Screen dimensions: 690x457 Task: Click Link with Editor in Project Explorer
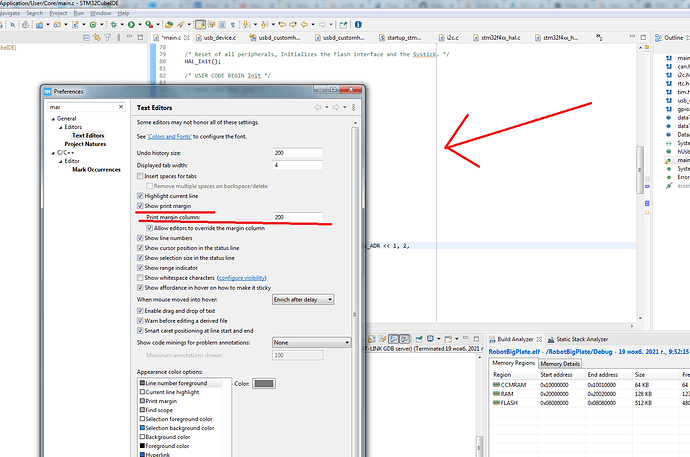click(x=97, y=38)
